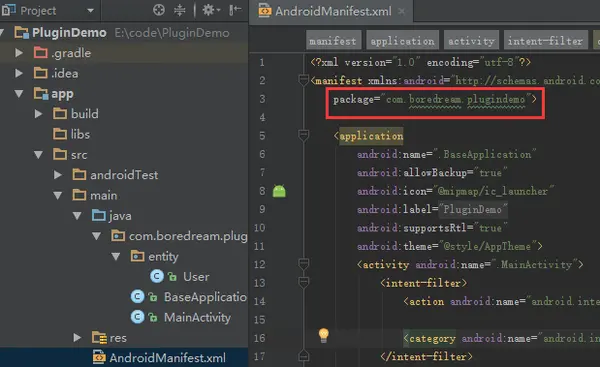
Task: Collapse the main folder
Action: [x=58, y=196]
